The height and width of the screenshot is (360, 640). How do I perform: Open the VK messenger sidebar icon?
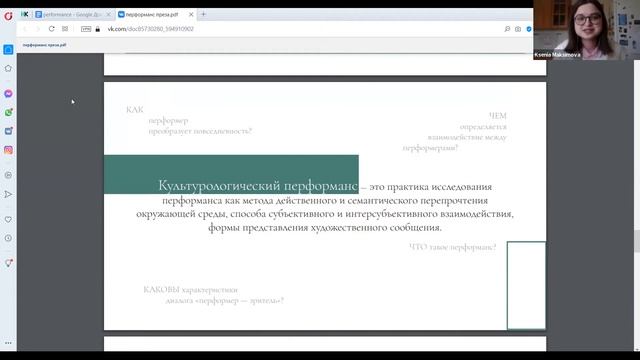click(8, 131)
